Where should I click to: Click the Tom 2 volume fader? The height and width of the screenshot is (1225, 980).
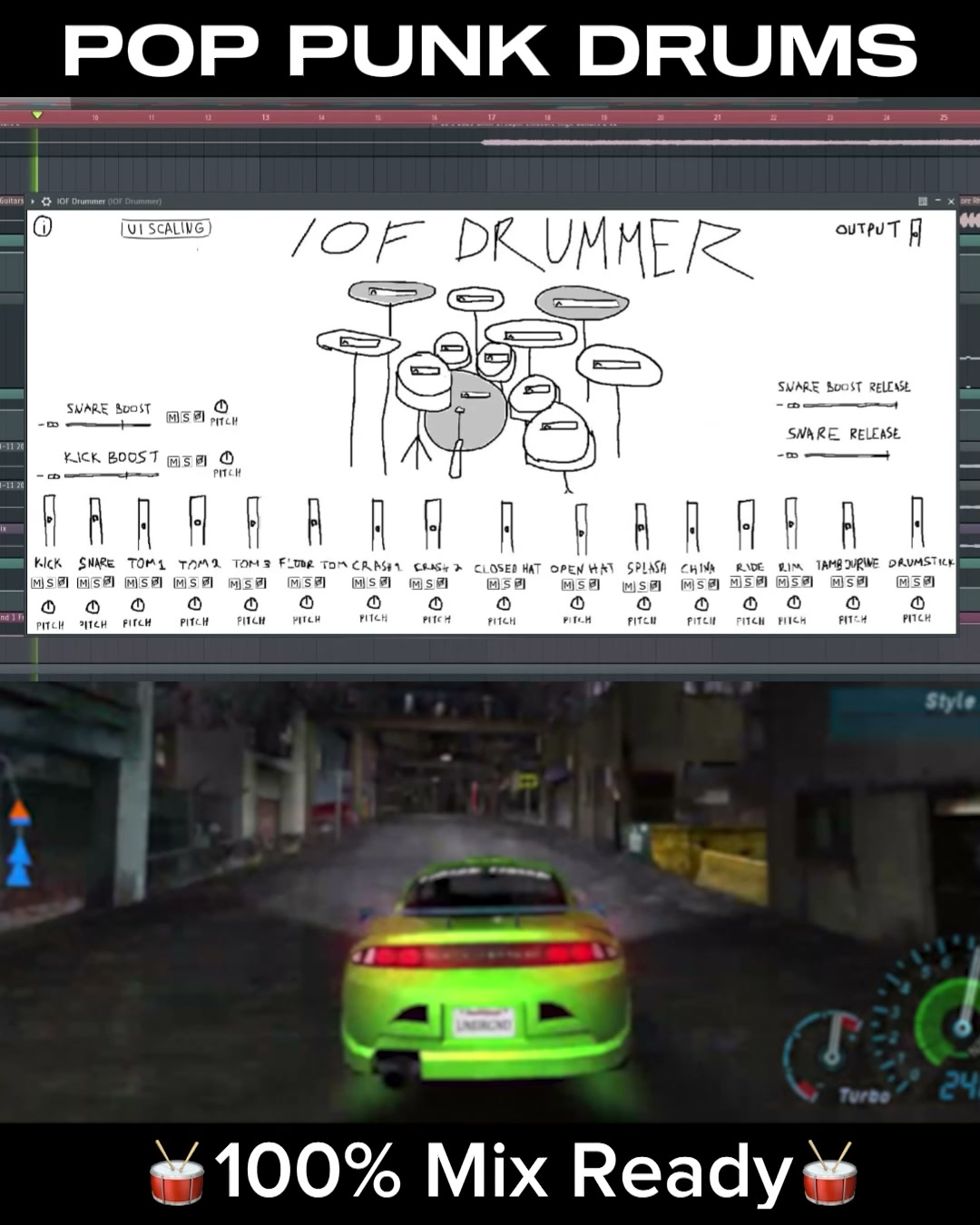197,521
